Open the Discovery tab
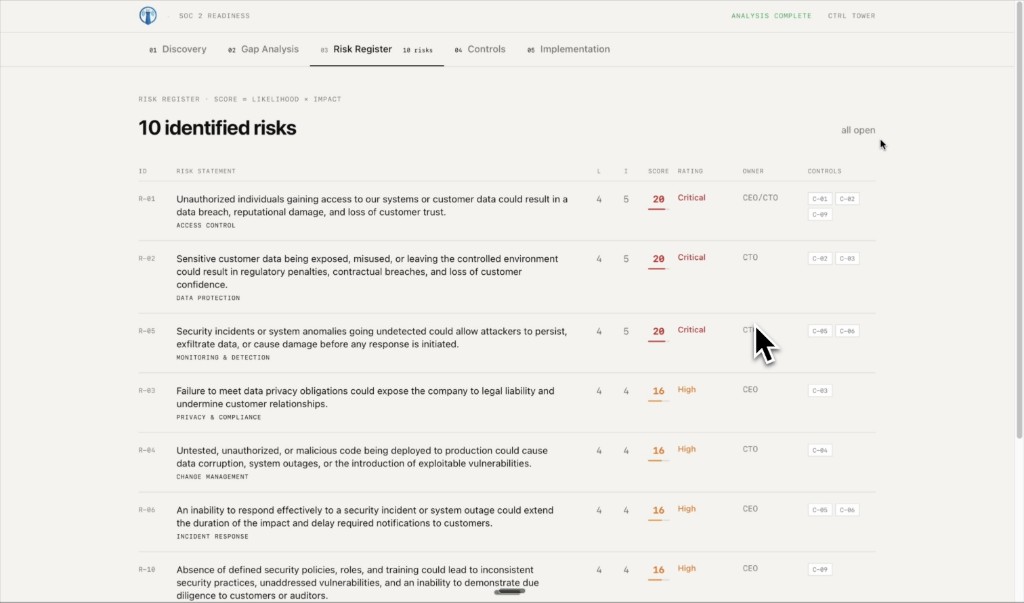This screenshot has width=1024, height=603. point(178,49)
